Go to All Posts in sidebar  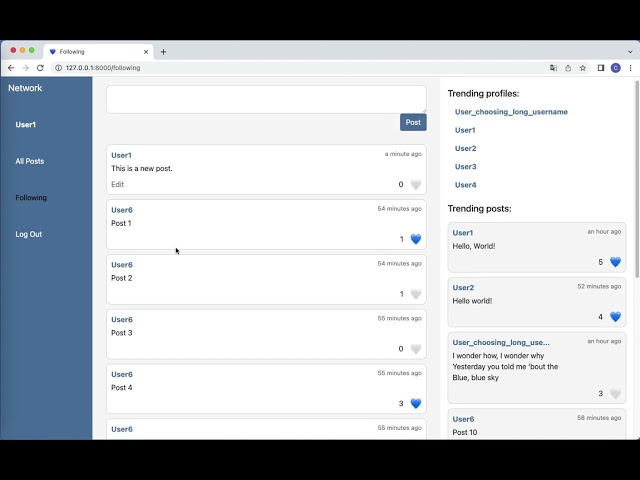click(x=30, y=161)
